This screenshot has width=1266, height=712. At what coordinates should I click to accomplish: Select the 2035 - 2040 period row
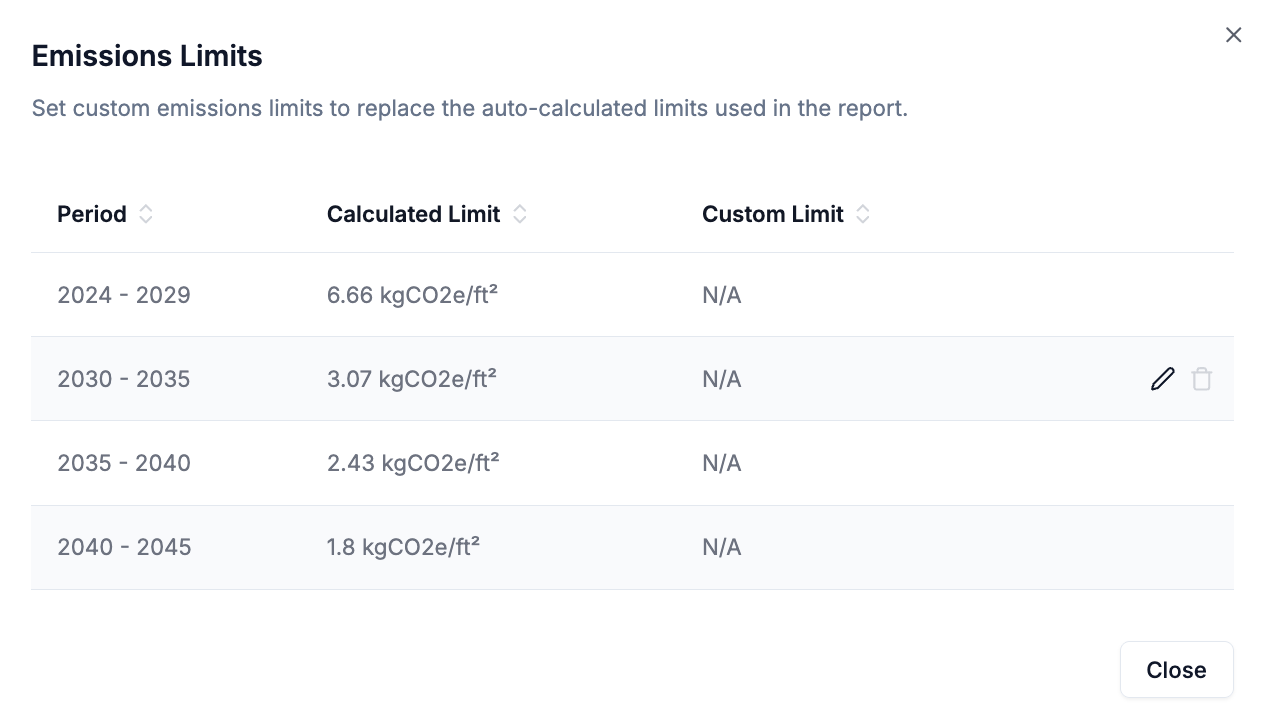pyautogui.click(x=124, y=463)
